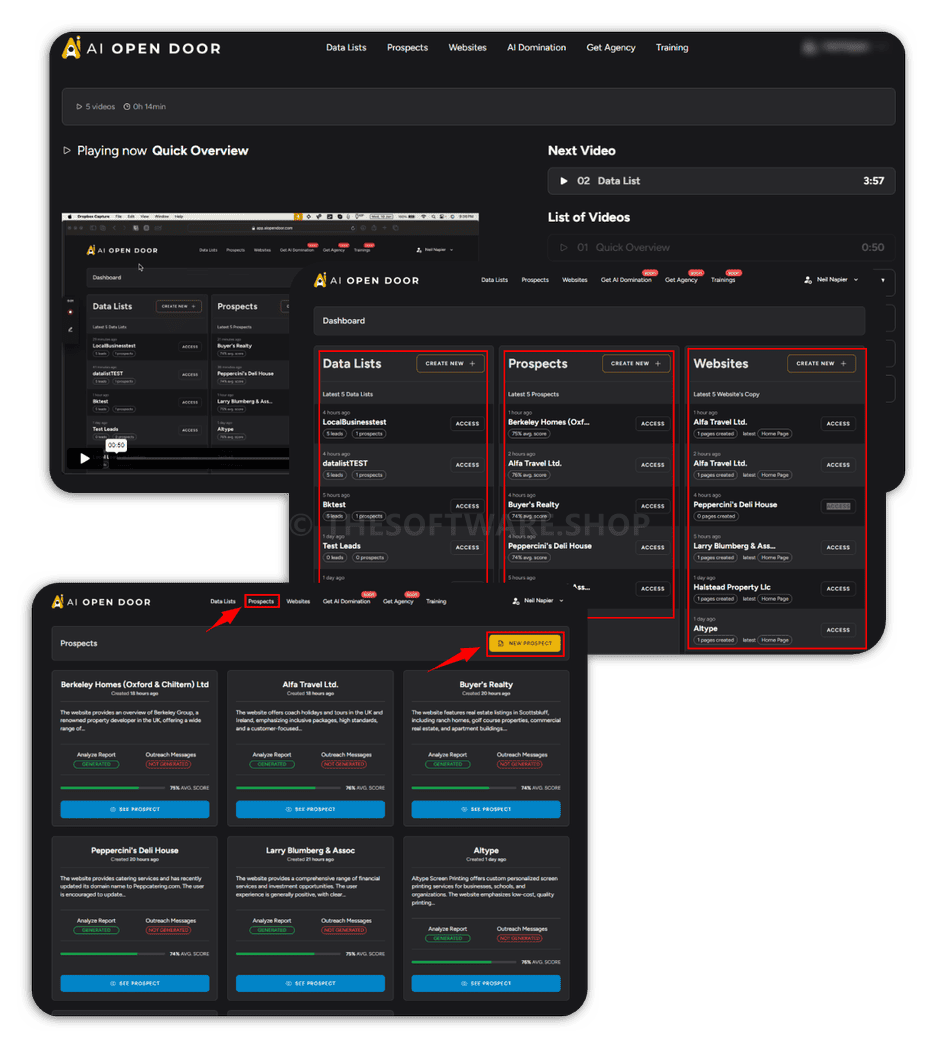The image size is (937, 1048).
Task: Select Get AI Domination in Dashboard window navigation
Action: coord(626,280)
